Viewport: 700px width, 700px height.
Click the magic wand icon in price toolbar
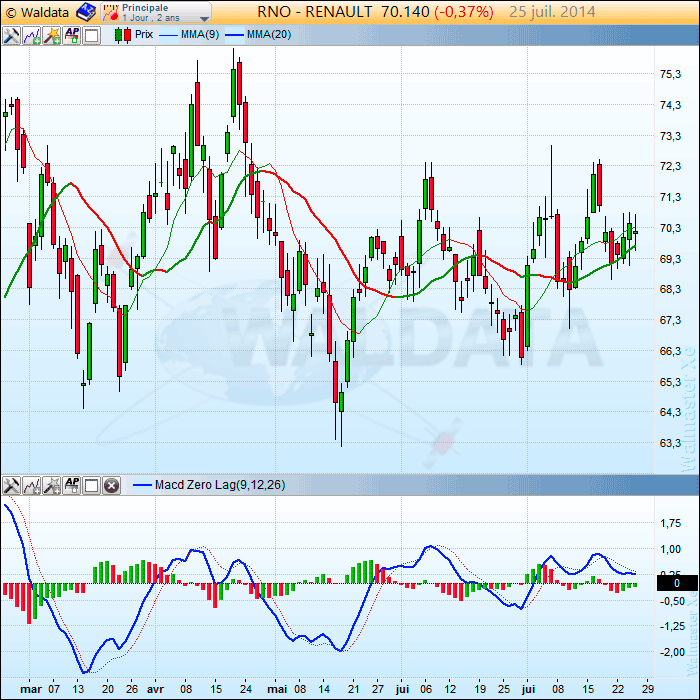pyautogui.click(x=52, y=35)
